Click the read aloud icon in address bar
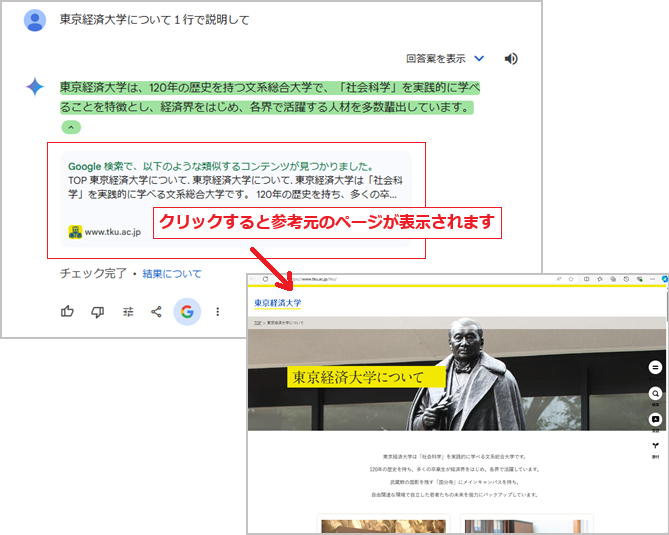Viewport: 669px width, 535px height. [x=559, y=279]
